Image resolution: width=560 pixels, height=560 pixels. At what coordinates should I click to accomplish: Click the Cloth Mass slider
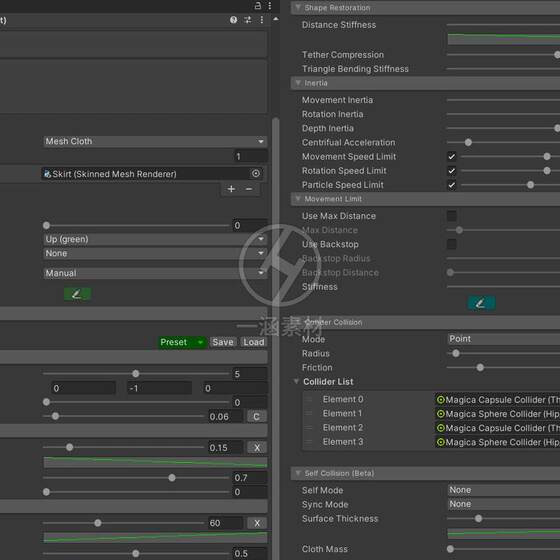click(x=503, y=549)
